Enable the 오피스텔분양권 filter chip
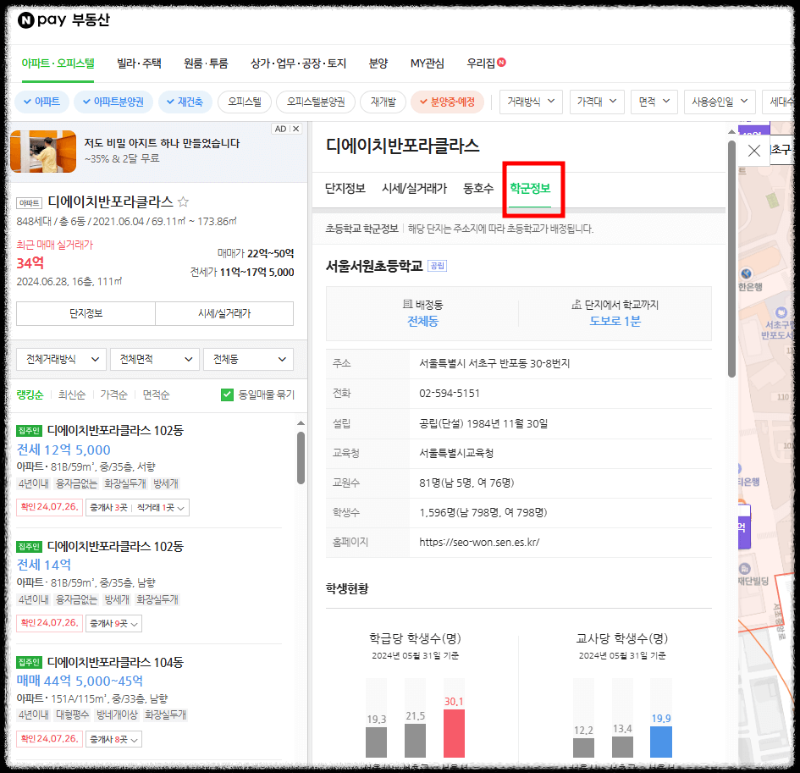This screenshot has height=773, width=800. [x=316, y=102]
